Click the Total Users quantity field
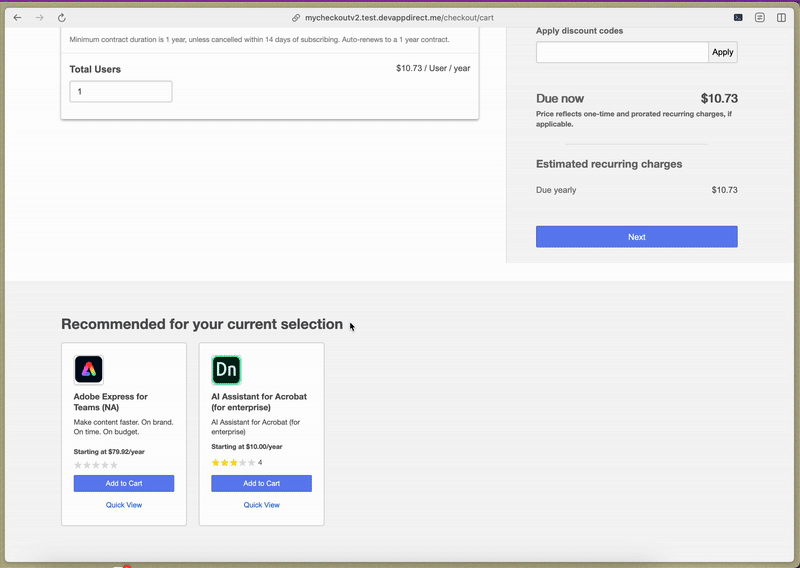This screenshot has width=800, height=568. coord(121,92)
